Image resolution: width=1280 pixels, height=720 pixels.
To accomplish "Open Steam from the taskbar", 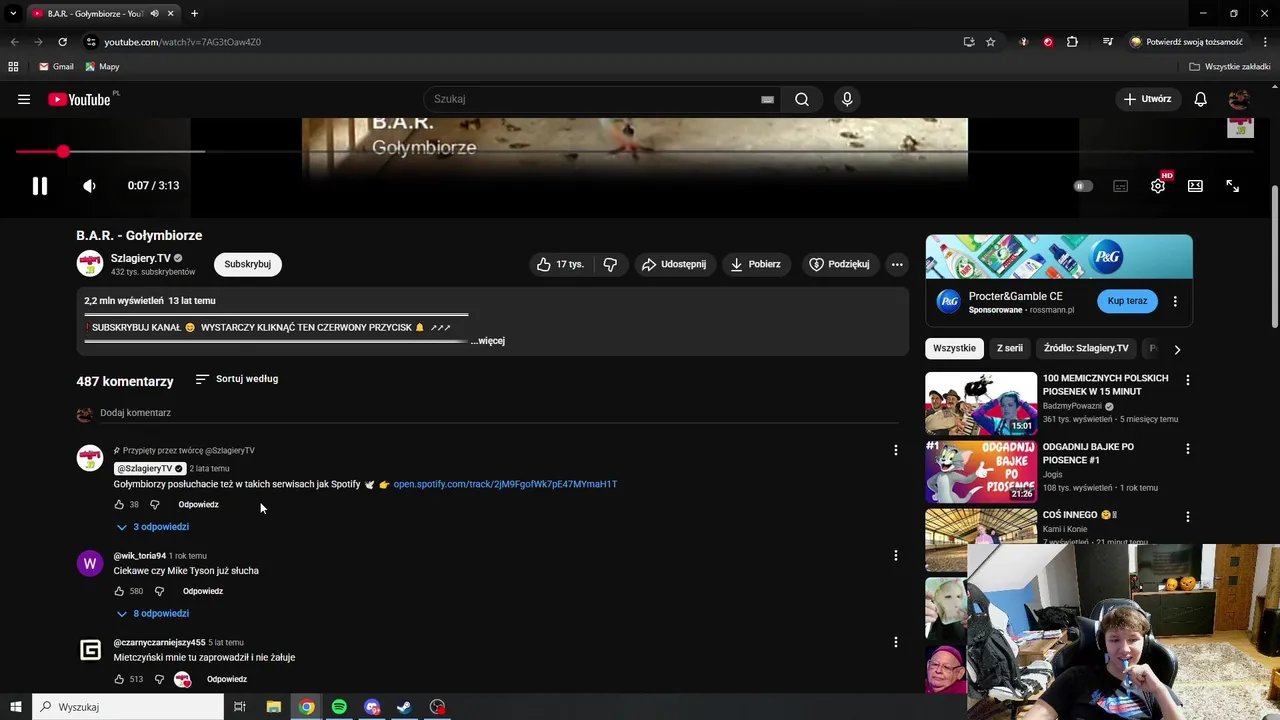I will 405,707.
